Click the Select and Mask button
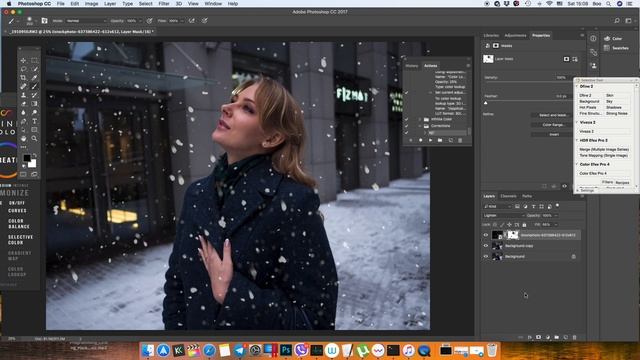The width and height of the screenshot is (640, 360). coord(553,115)
